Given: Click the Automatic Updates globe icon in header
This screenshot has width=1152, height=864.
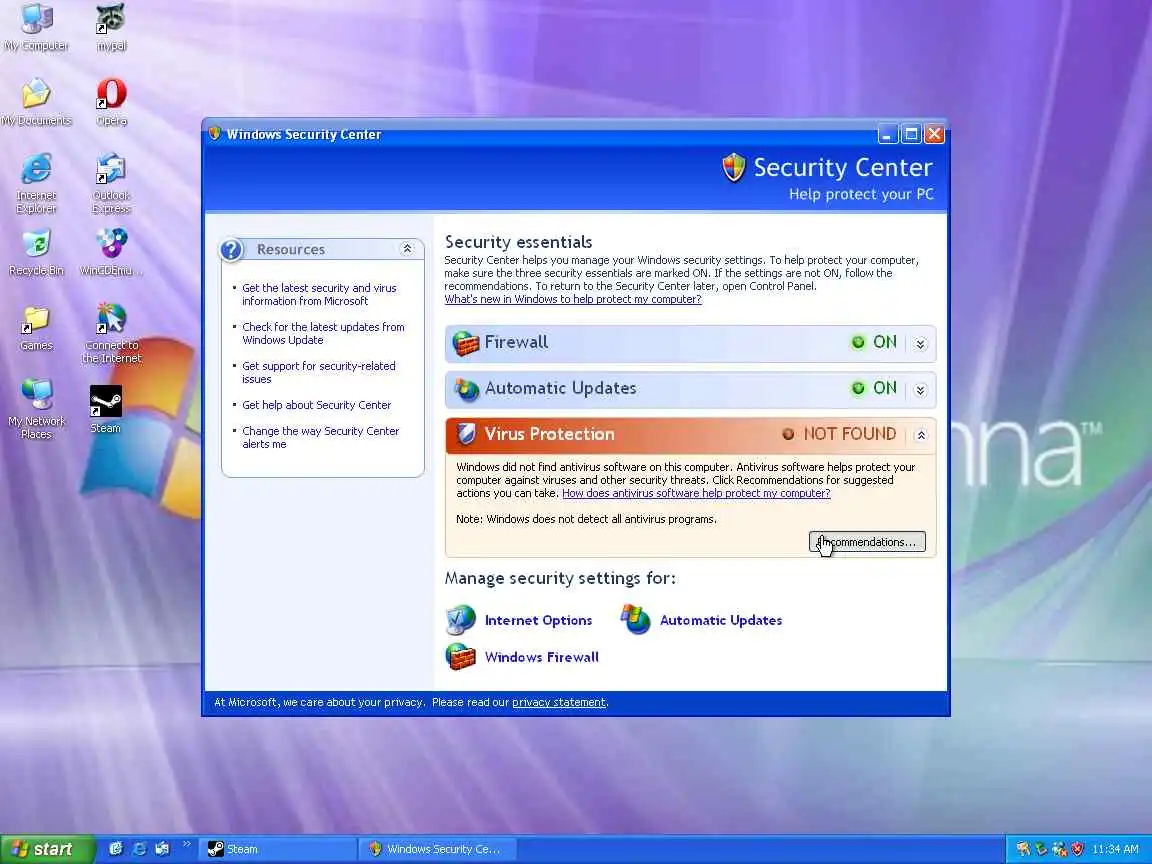Looking at the screenshot, I should (x=466, y=389).
